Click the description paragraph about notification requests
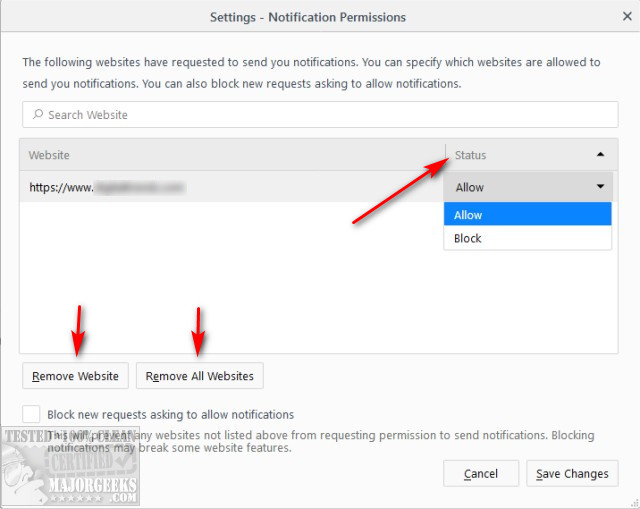 (311, 73)
